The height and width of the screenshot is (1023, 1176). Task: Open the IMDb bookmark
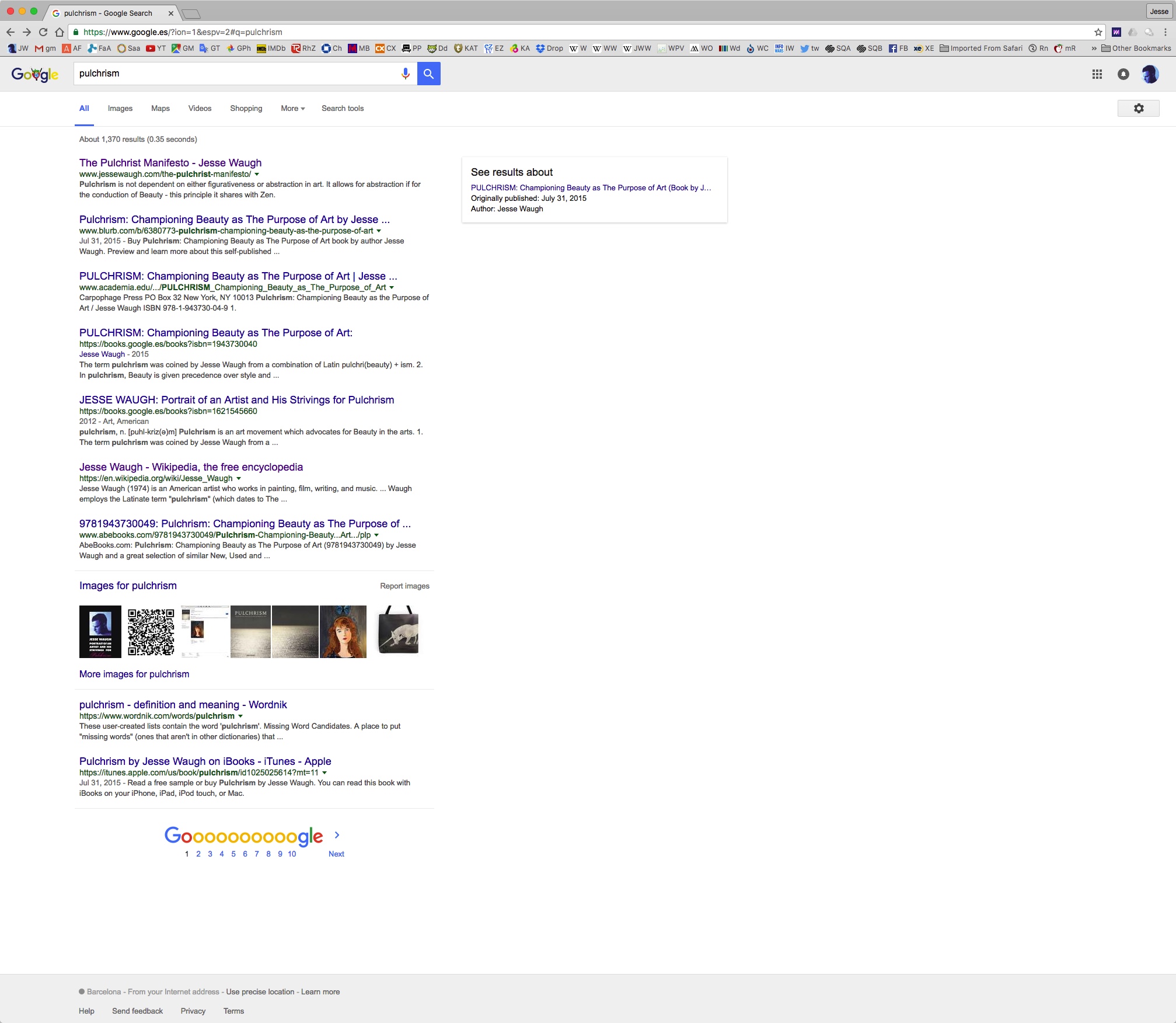(x=271, y=48)
